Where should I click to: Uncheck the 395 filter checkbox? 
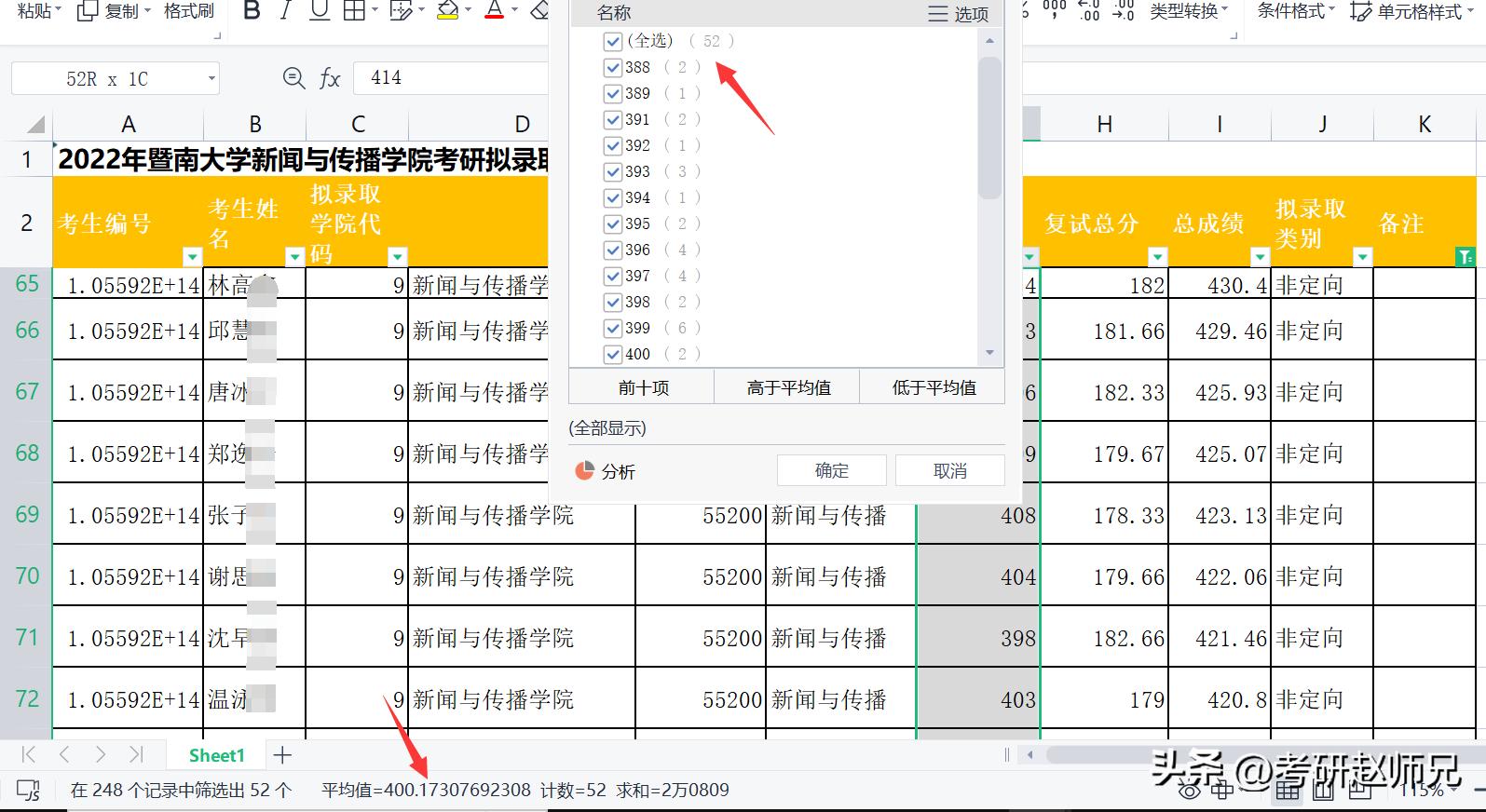[612, 223]
